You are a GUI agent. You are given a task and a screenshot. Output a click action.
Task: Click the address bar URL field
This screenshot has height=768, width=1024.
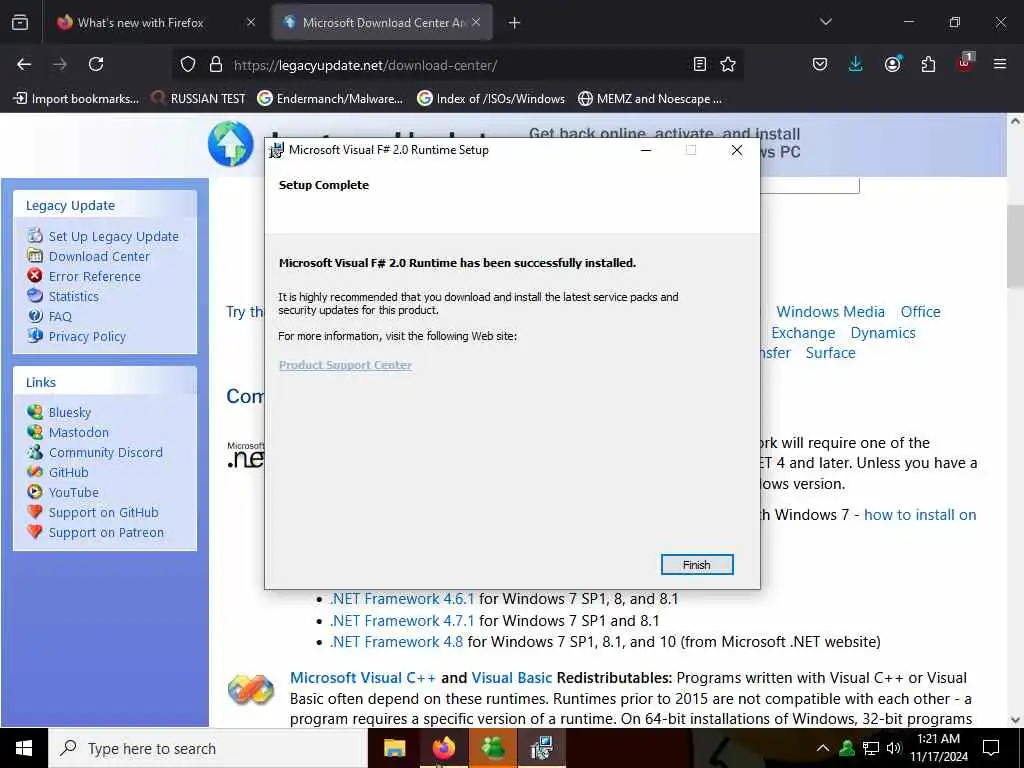[x=457, y=65]
